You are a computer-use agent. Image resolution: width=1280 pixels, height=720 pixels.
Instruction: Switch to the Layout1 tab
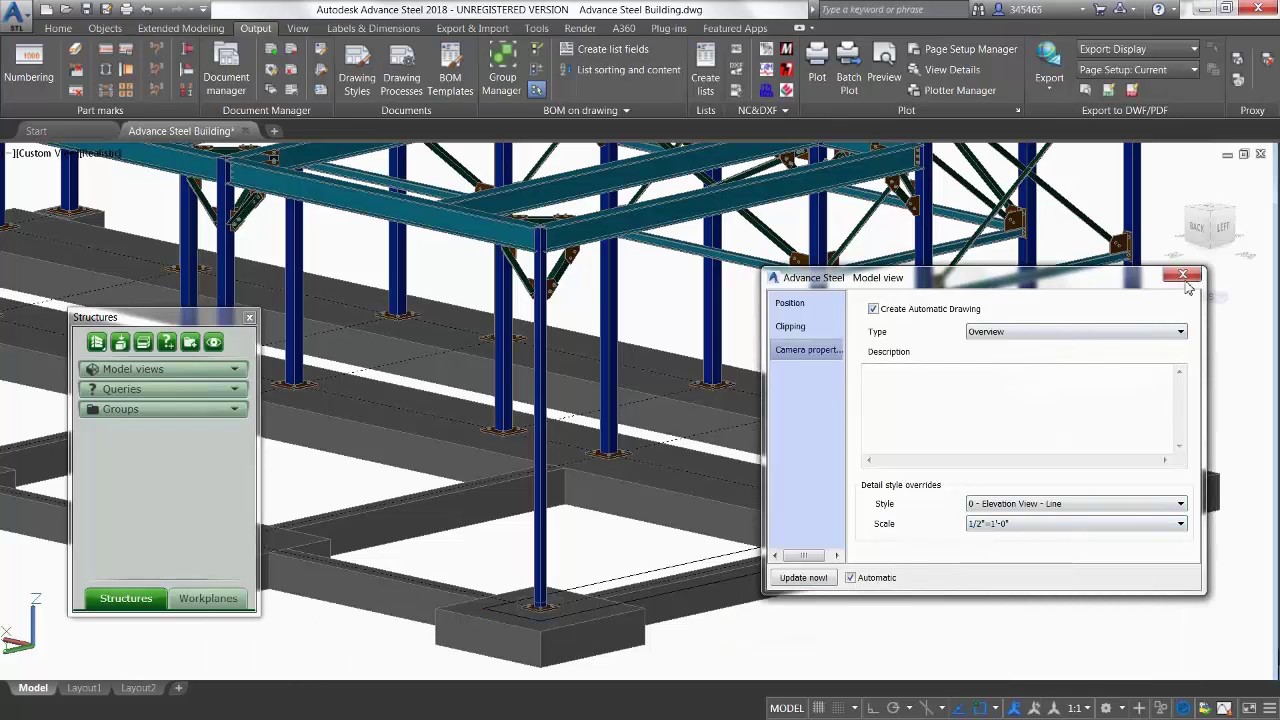pyautogui.click(x=84, y=688)
